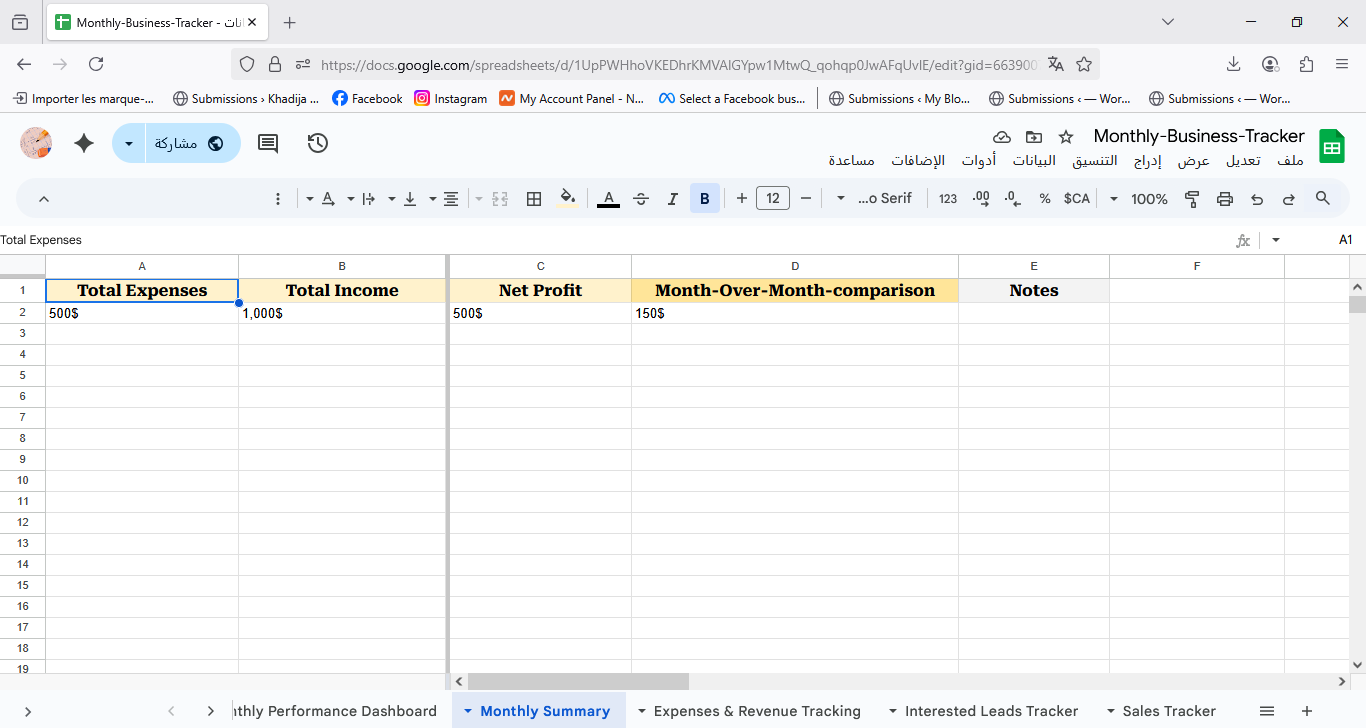Print the spreadsheet using the printer icon
Viewport: 1366px width, 728px height.
pos(1225,199)
